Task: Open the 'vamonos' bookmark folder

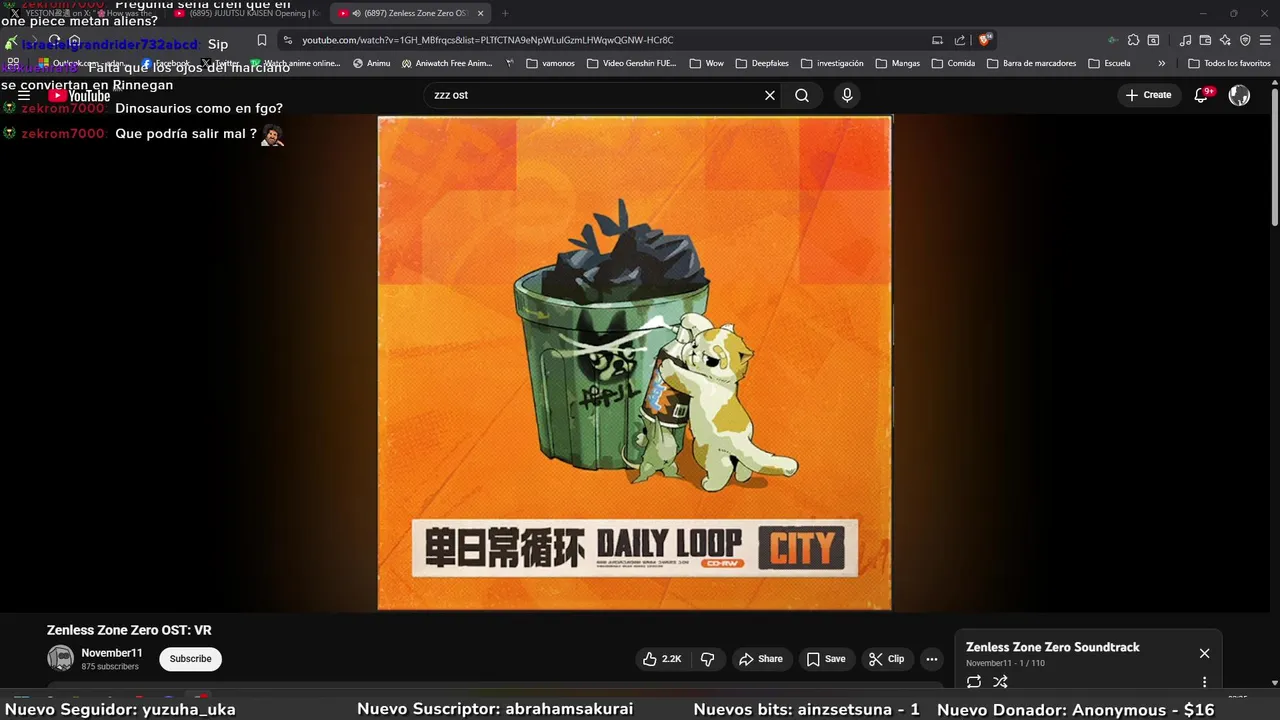Action: 550,63
